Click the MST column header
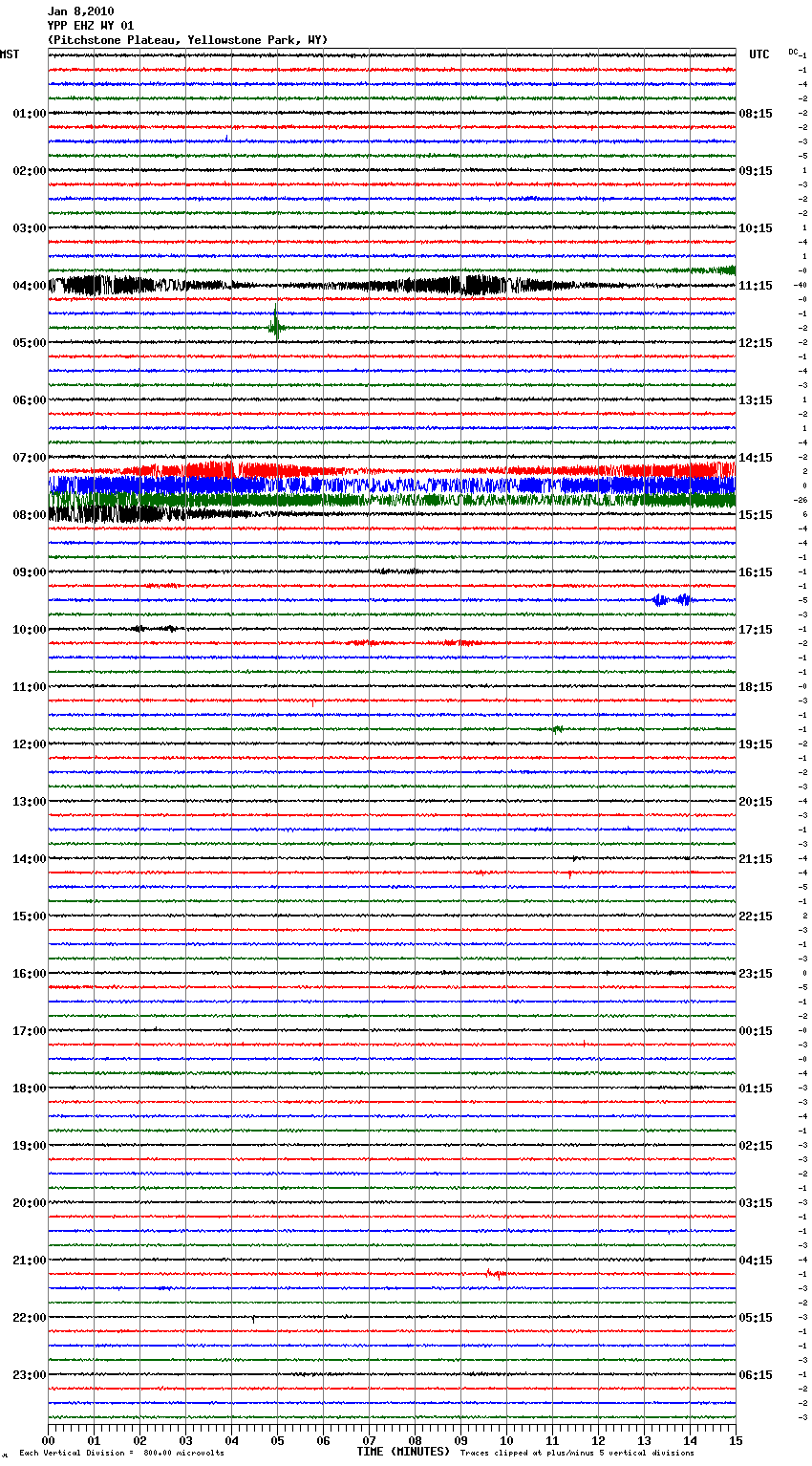The width and height of the screenshot is (812, 1466). pyautogui.click(x=10, y=54)
